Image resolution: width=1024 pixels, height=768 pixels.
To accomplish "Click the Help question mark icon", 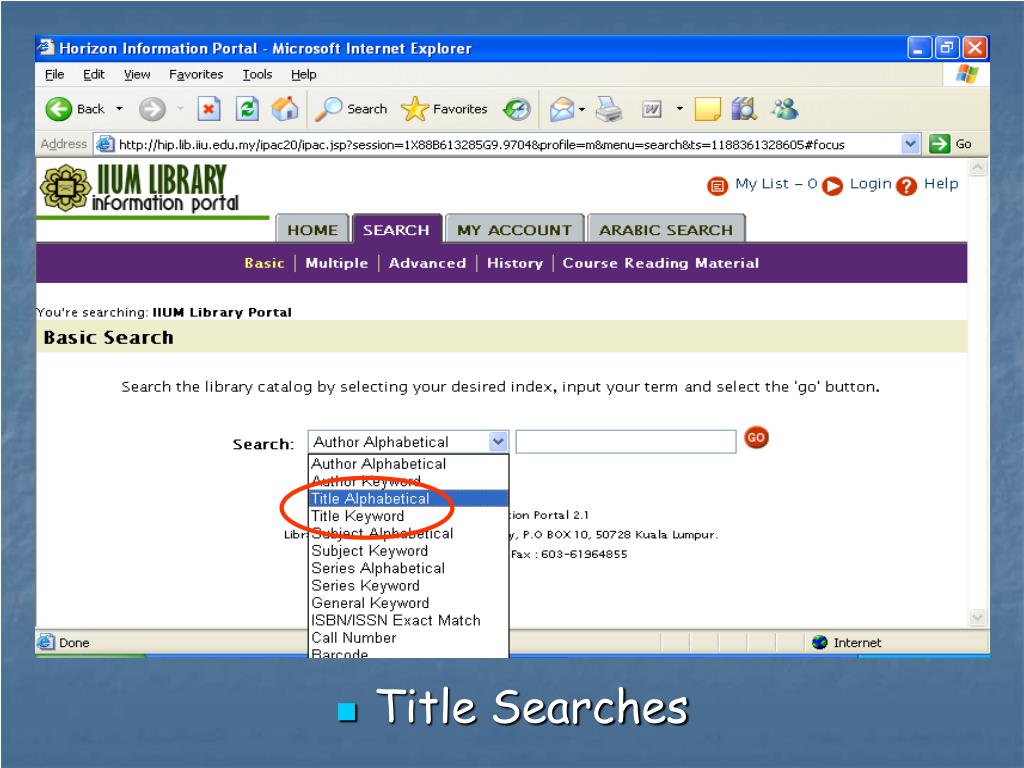I will 906,187.
